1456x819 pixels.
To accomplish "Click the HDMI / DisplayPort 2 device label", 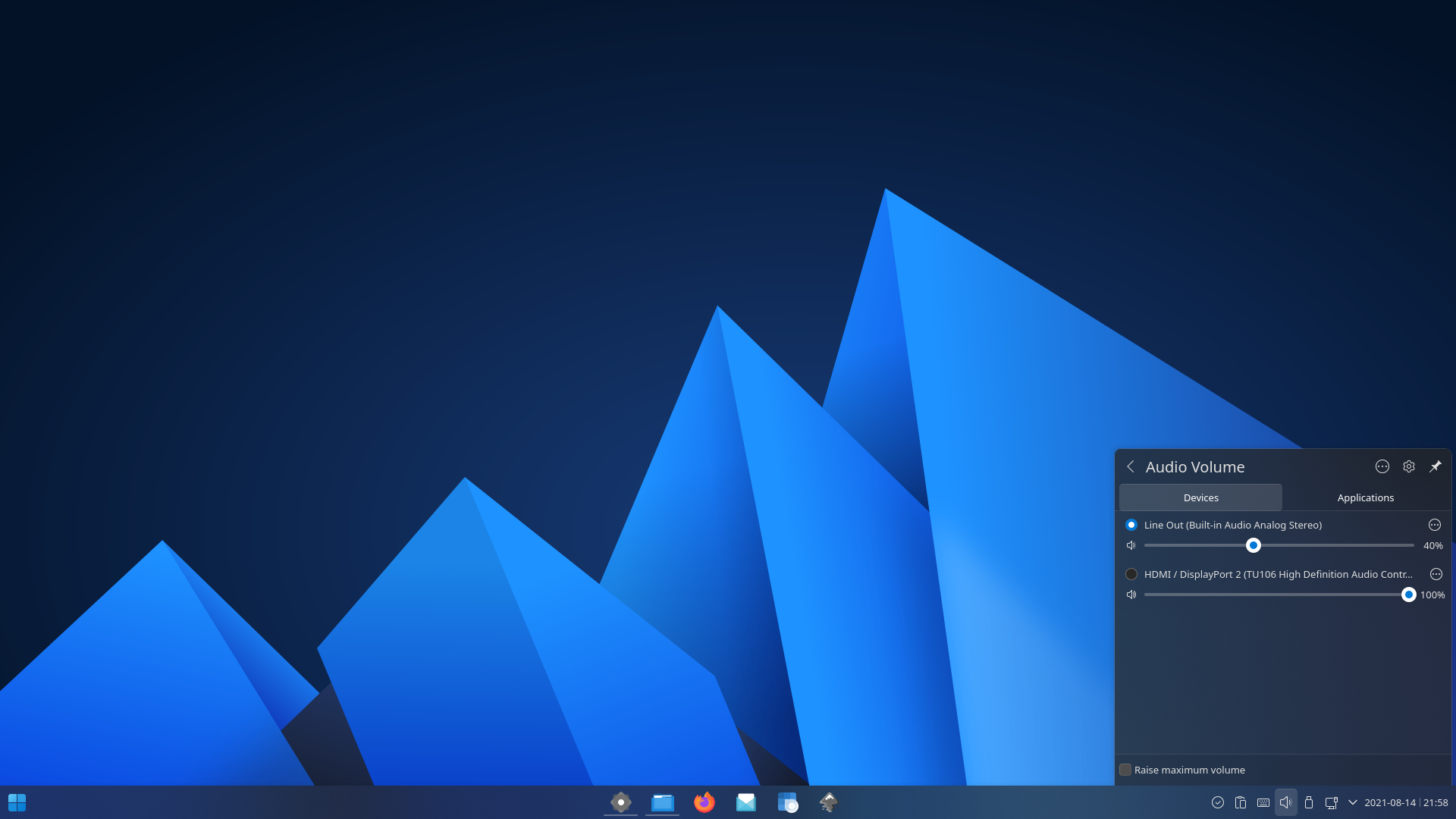I will [1279, 574].
